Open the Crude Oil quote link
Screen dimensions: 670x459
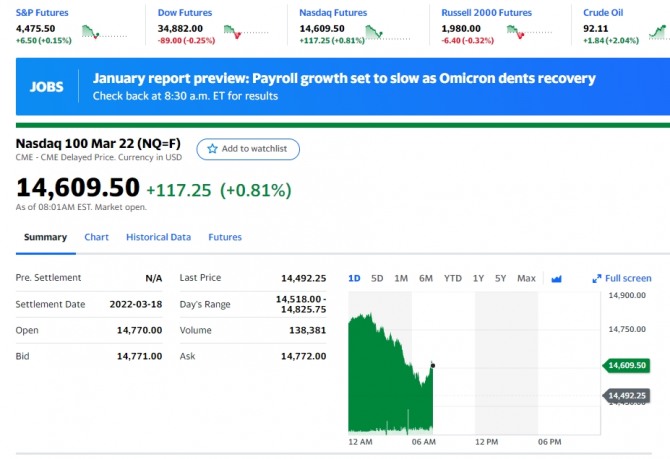click(604, 13)
